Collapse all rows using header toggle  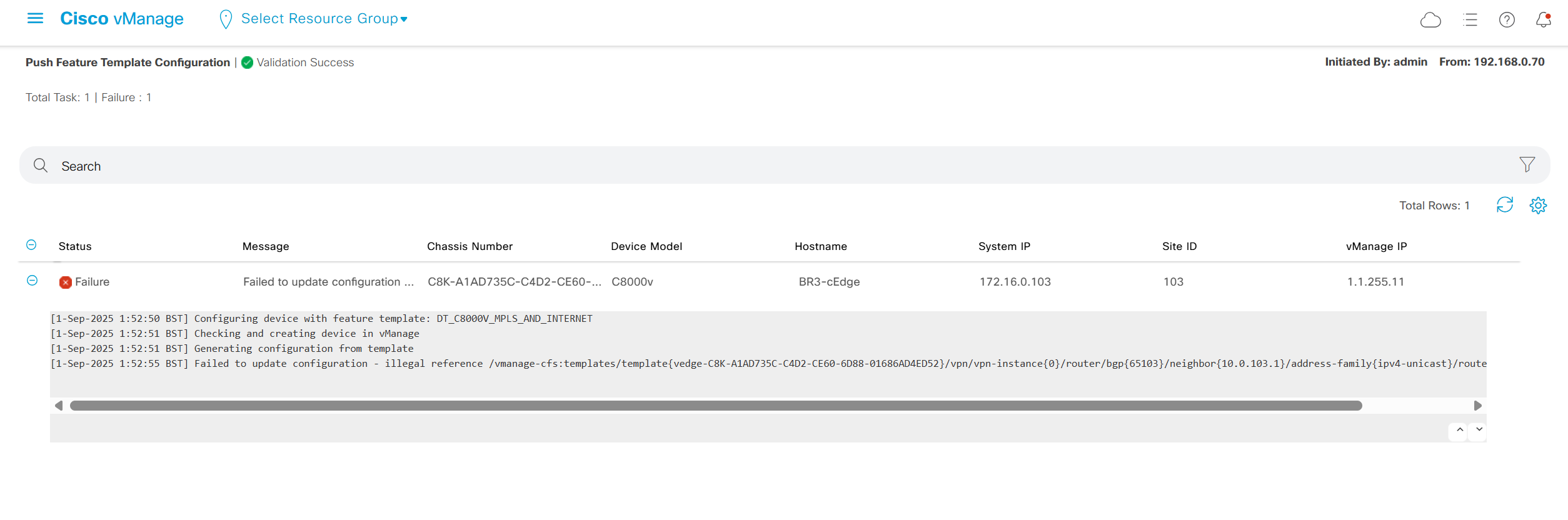tap(31, 245)
